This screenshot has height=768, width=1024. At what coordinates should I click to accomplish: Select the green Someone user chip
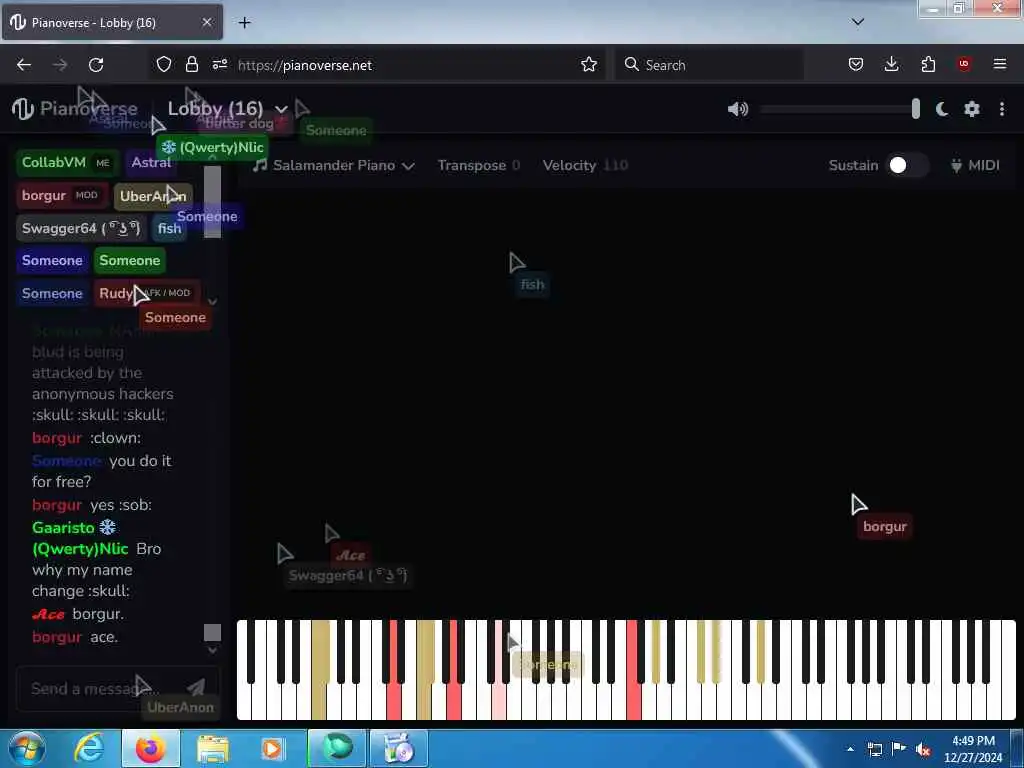(x=129, y=261)
